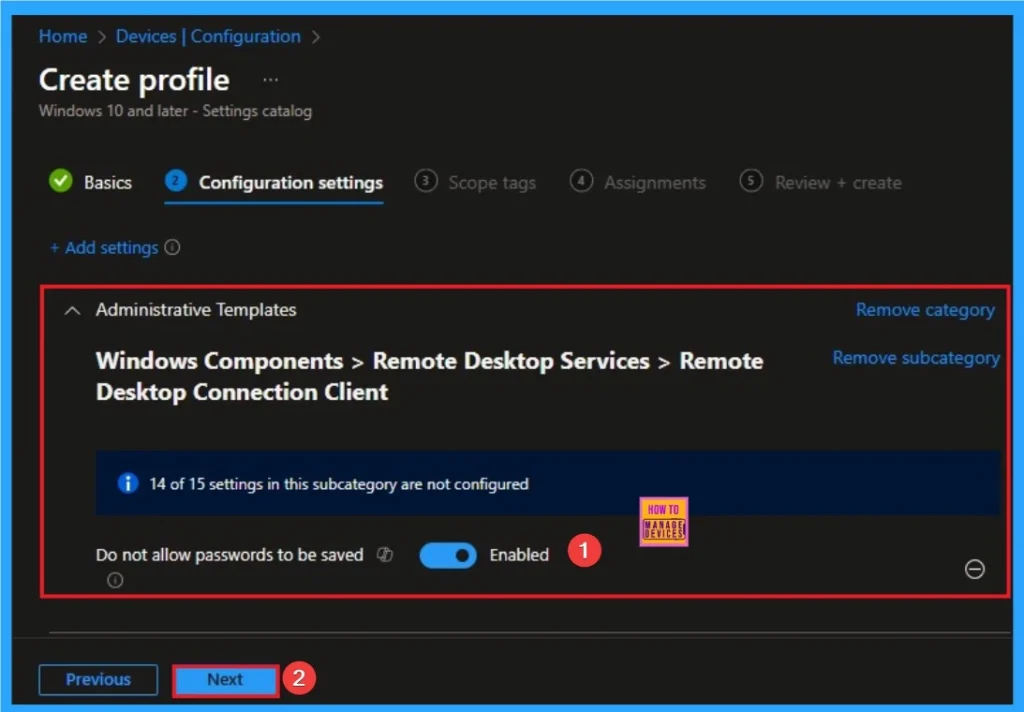Click the Previous button
1024x712 pixels.
98,679
